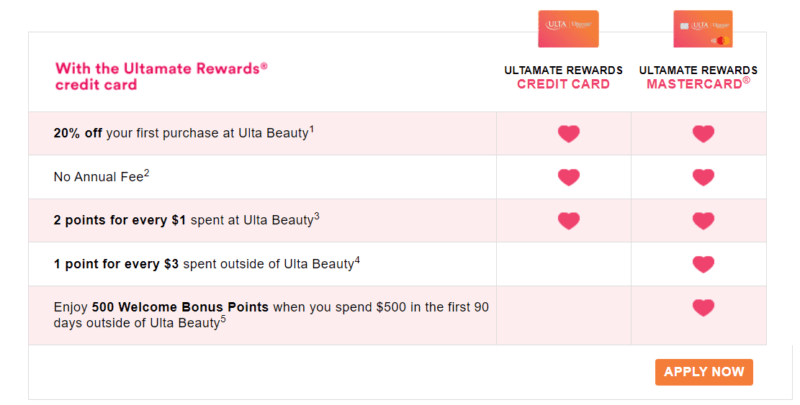Screen dimensions: 800x405
Task: Click footnote 4 after outside of Ulta Beauty
Action: click(x=357, y=260)
